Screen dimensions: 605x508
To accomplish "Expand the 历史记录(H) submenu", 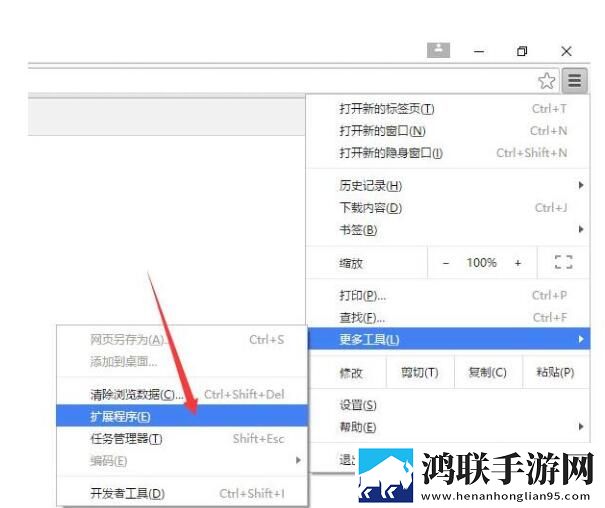I will point(448,186).
